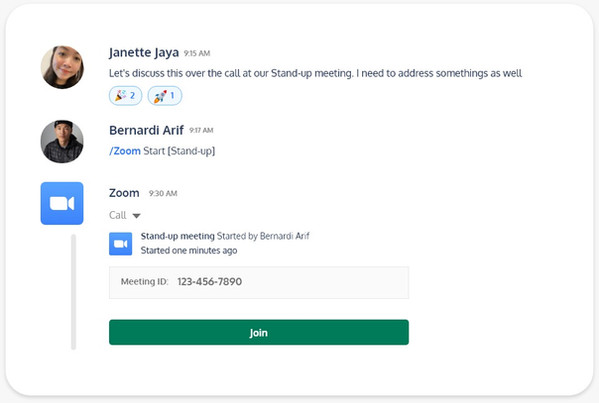The height and width of the screenshot is (403, 599).
Task: Click the large Zoom camera app icon
Action: pyautogui.click(x=62, y=203)
